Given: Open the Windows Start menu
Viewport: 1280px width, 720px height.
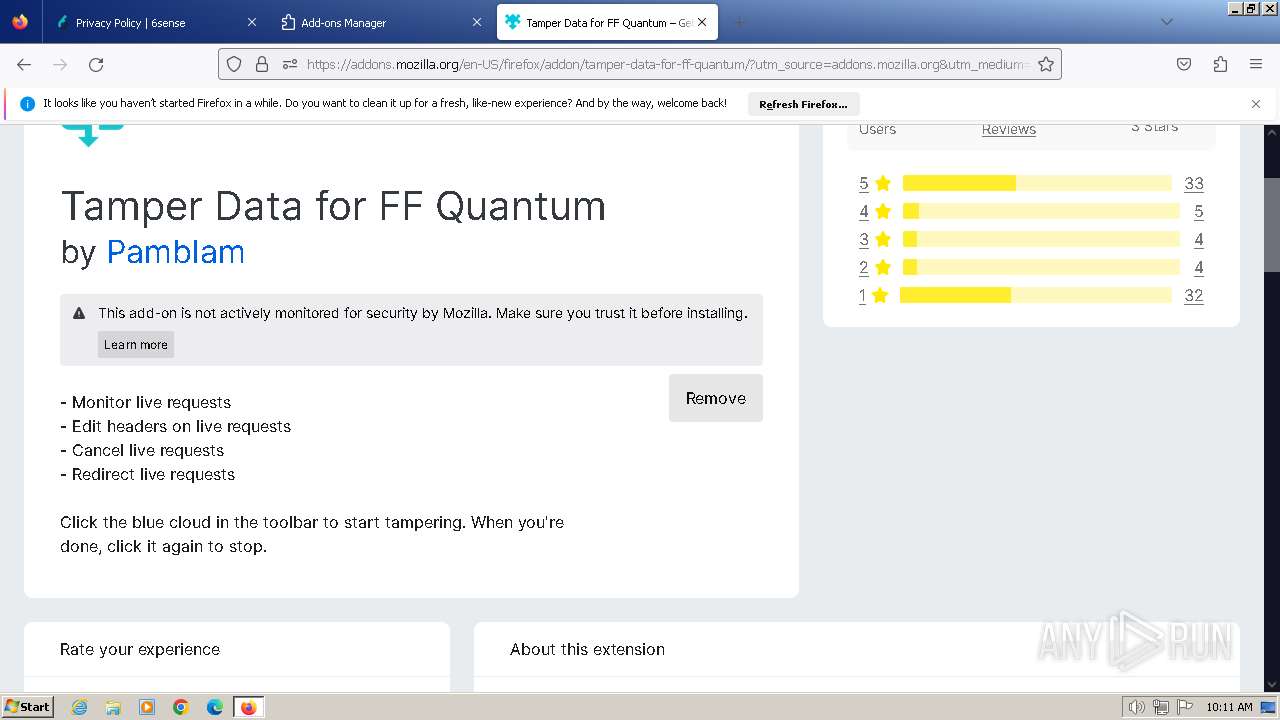Looking at the screenshot, I should pyautogui.click(x=27, y=707).
